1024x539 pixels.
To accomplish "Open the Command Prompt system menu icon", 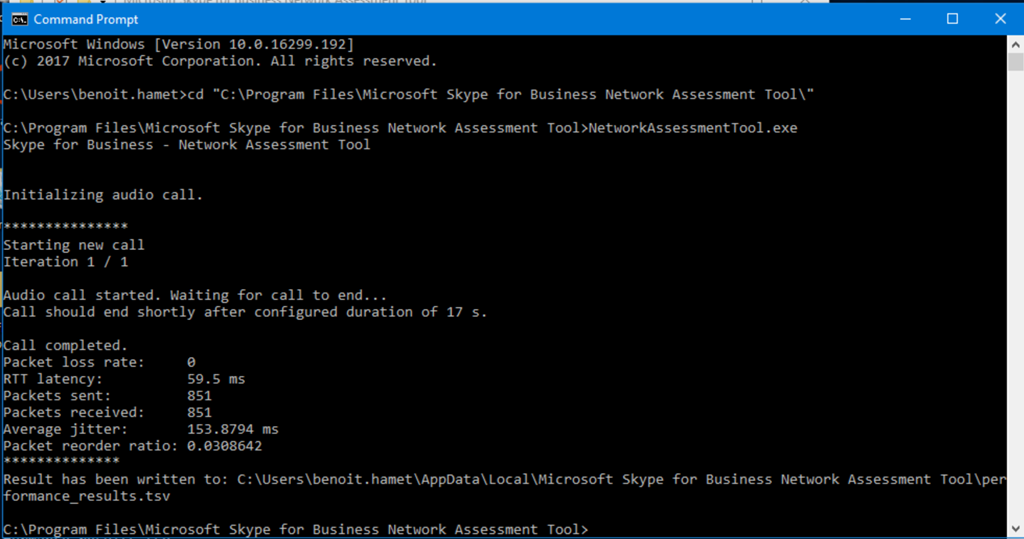I will (17, 19).
